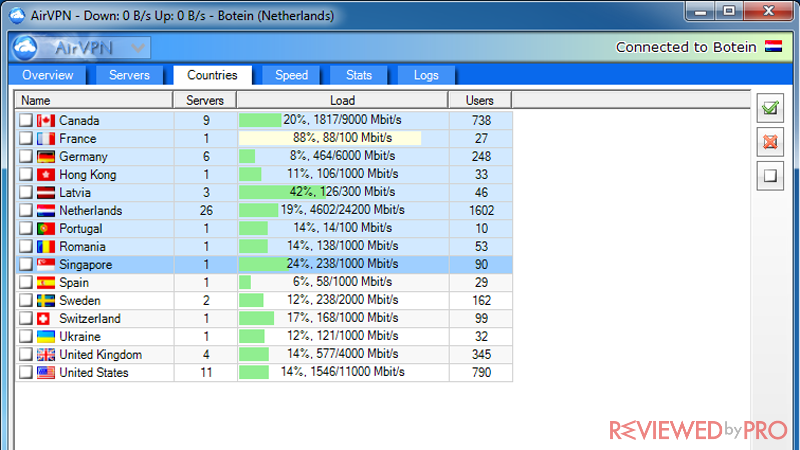The image size is (800, 450).
Task: Click the Connected to Botein status text
Action: point(686,47)
